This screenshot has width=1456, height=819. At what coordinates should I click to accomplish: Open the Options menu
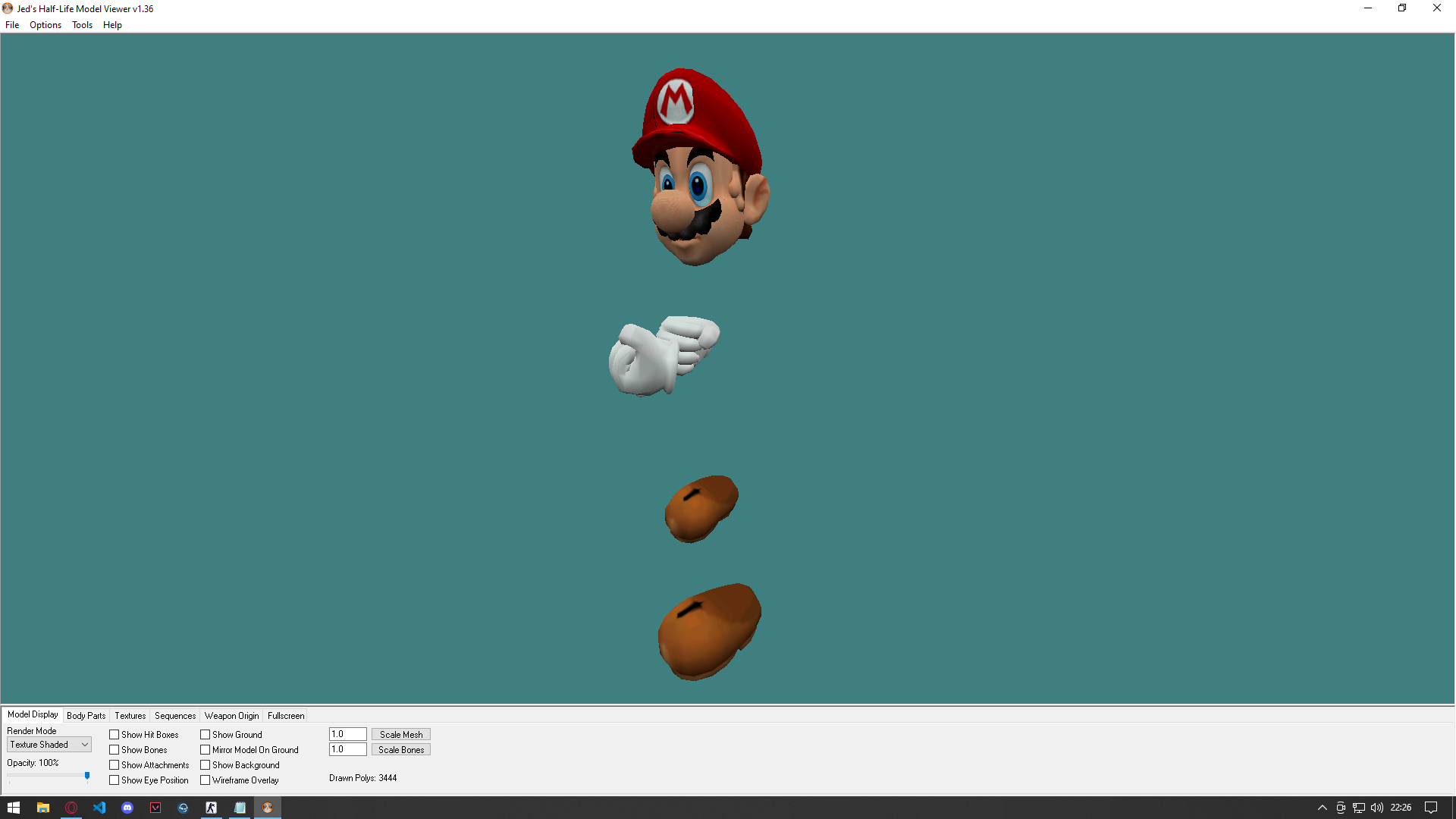45,25
